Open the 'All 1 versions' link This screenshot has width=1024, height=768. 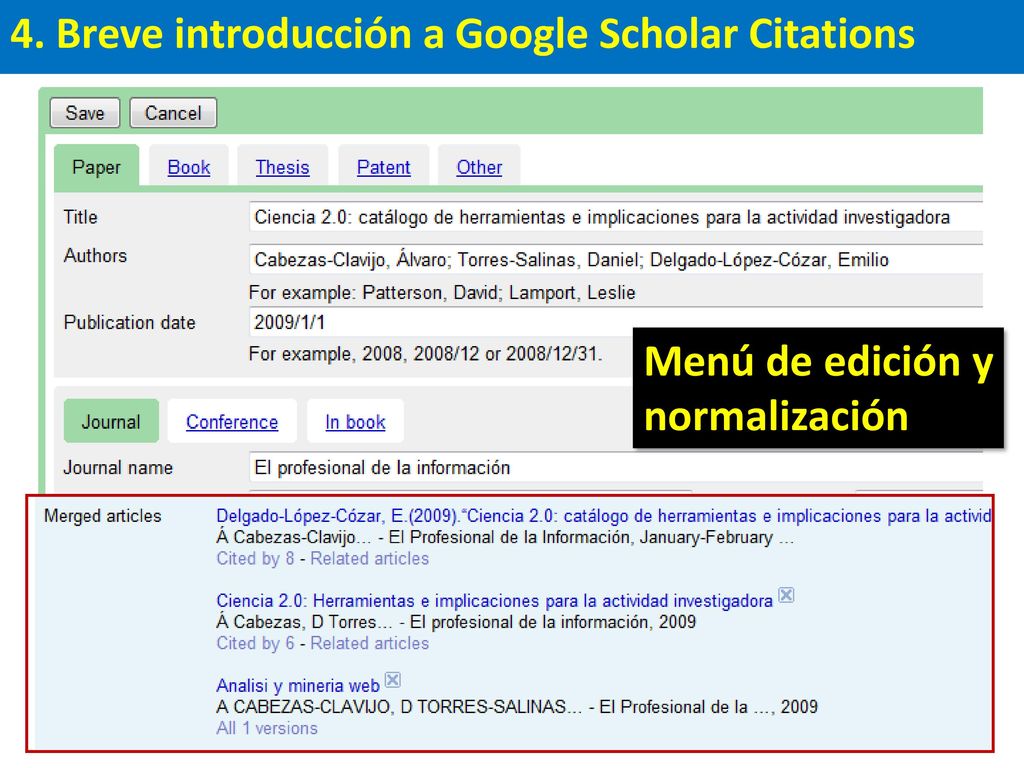(267, 728)
